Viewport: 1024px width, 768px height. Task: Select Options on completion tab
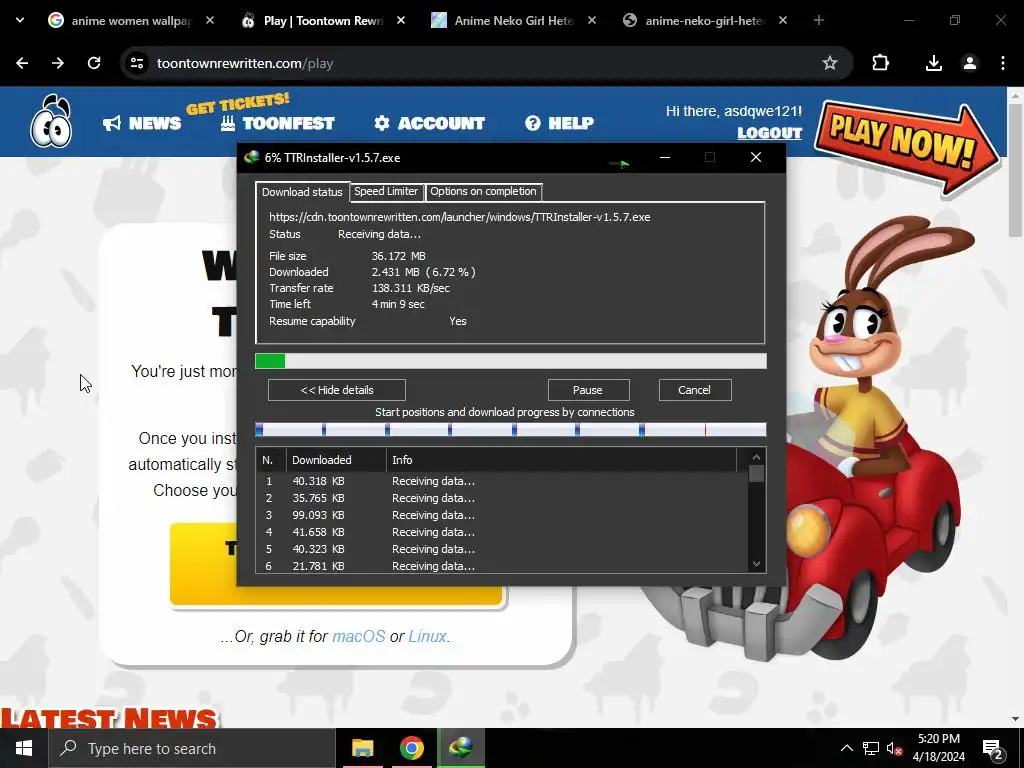point(483,191)
